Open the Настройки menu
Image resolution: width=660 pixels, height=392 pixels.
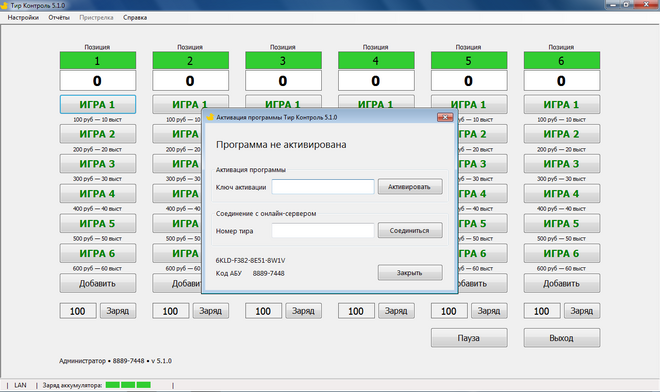(x=23, y=18)
